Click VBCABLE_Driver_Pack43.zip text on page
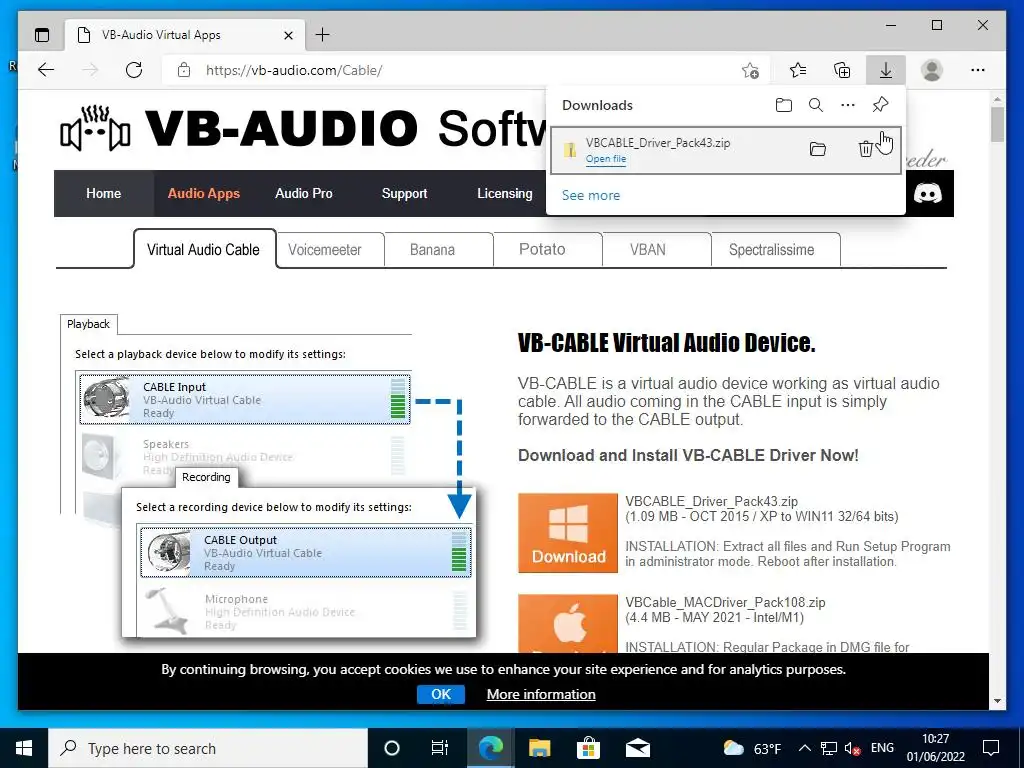Viewport: 1024px width, 768px height. tap(712, 502)
